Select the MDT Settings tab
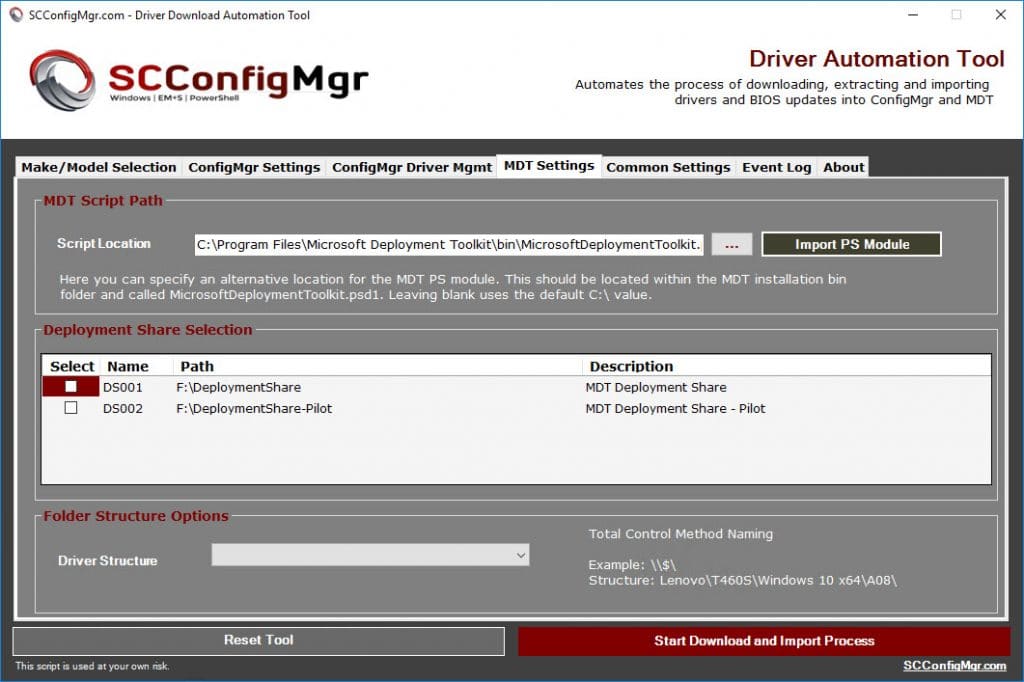1024x682 pixels. (x=549, y=166)
